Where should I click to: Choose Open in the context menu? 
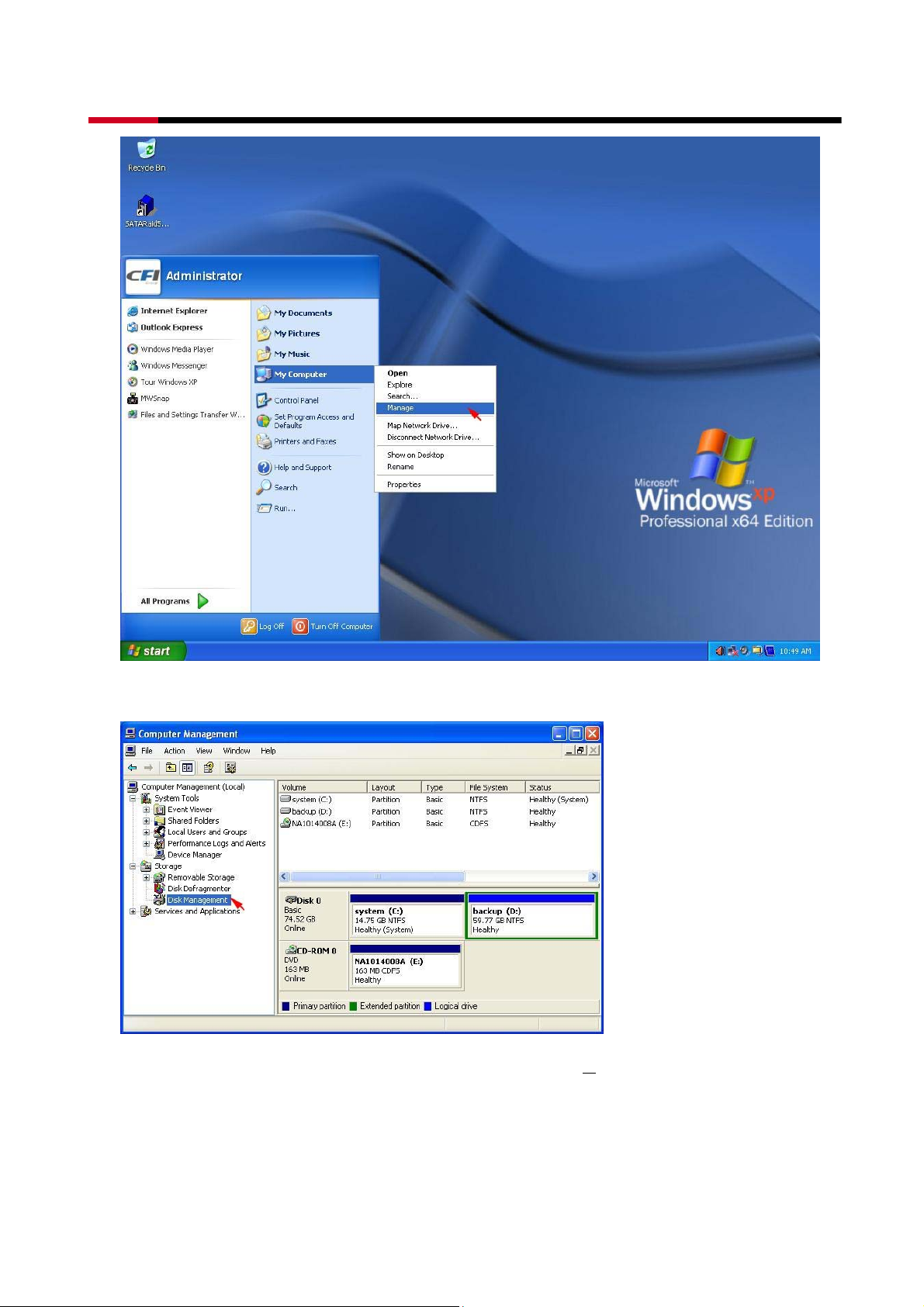coord(435,373)
